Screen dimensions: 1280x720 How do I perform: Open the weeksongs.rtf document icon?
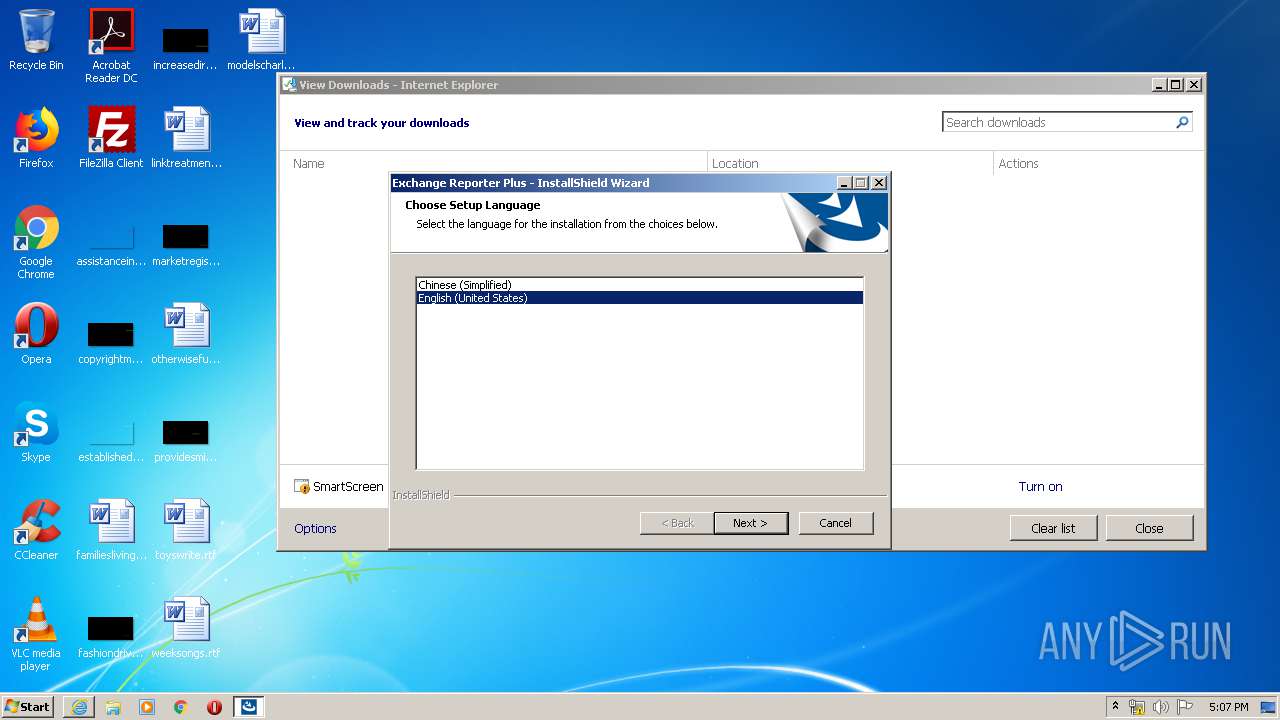[x=186, y=628]
